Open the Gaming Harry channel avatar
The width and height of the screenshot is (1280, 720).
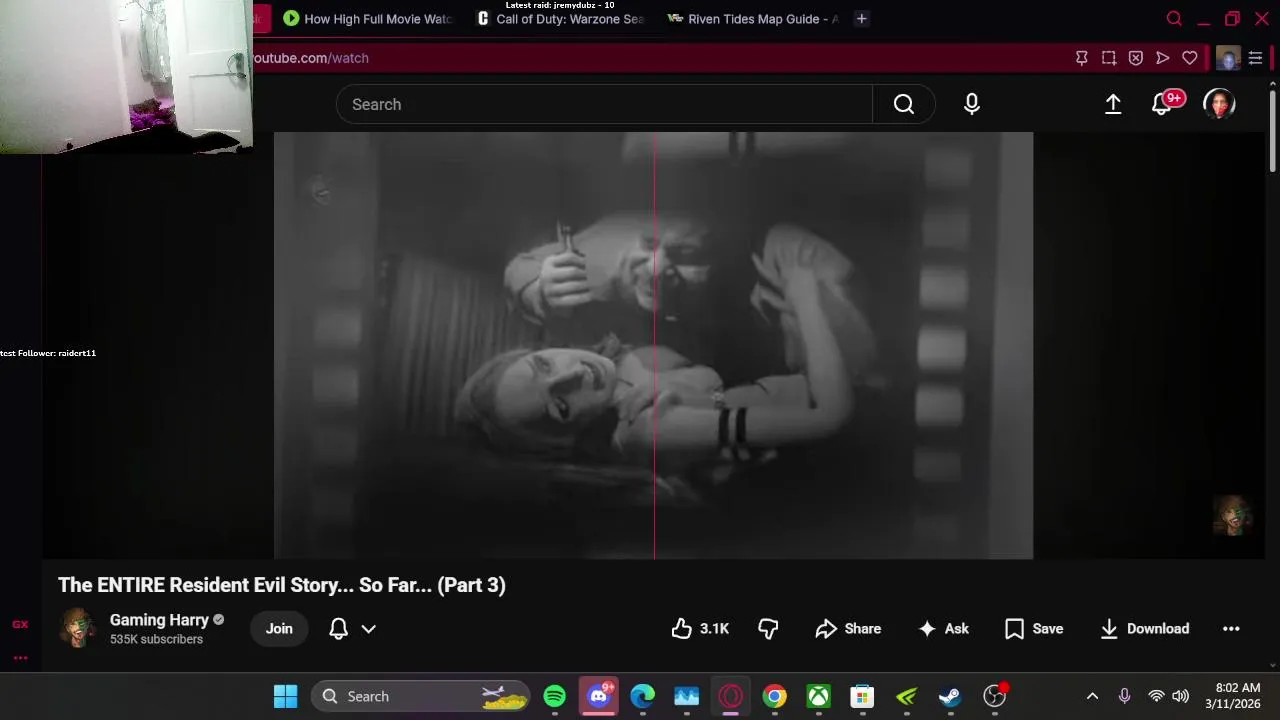(x=77, y=628)
